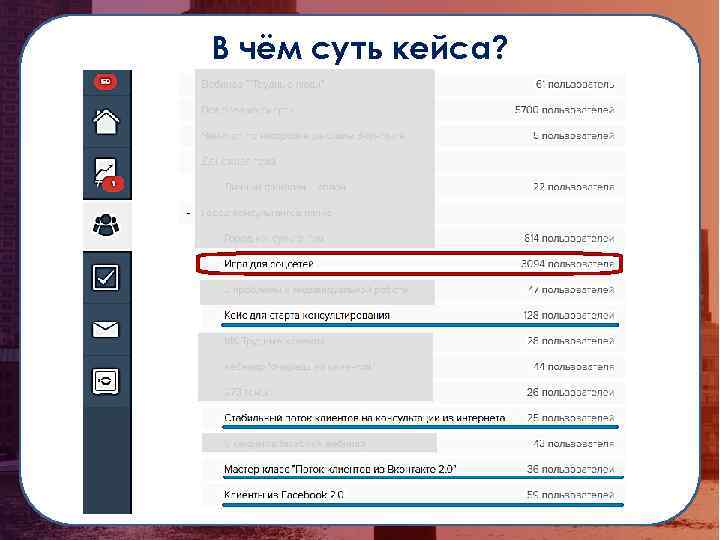Open the mail envelope icon
The height and width of the screenshot is (540, 720).
point(106,329)
